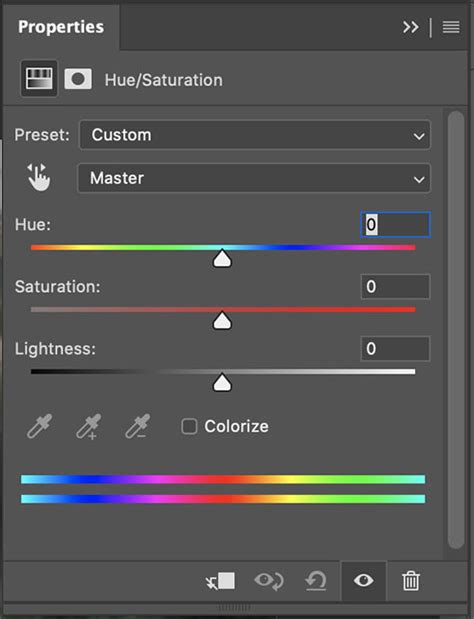Delete this adjustment layer with the trash icon

(411, 581)
